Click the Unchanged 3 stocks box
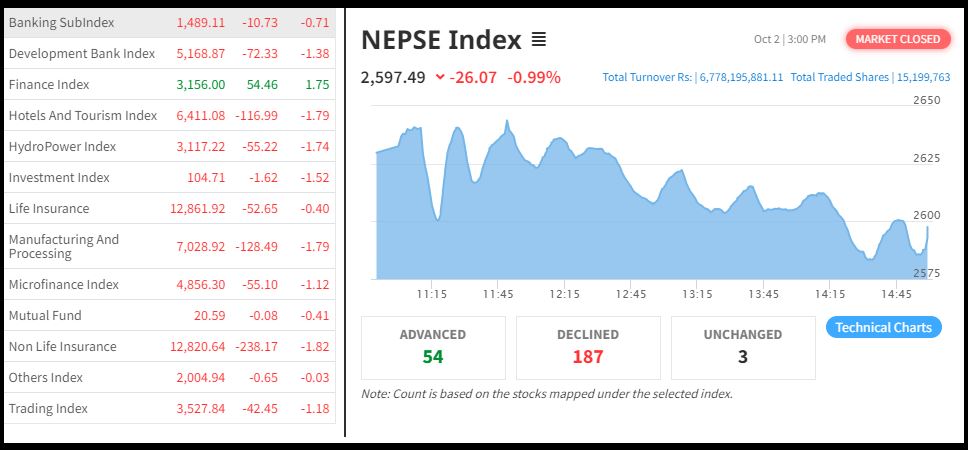 coord(743,347)
